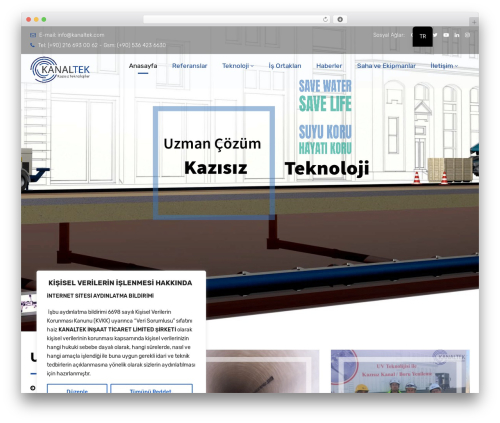Click the Sosyal Ağlar label
This screenshot has width=500, height=423.
[389, 35]
